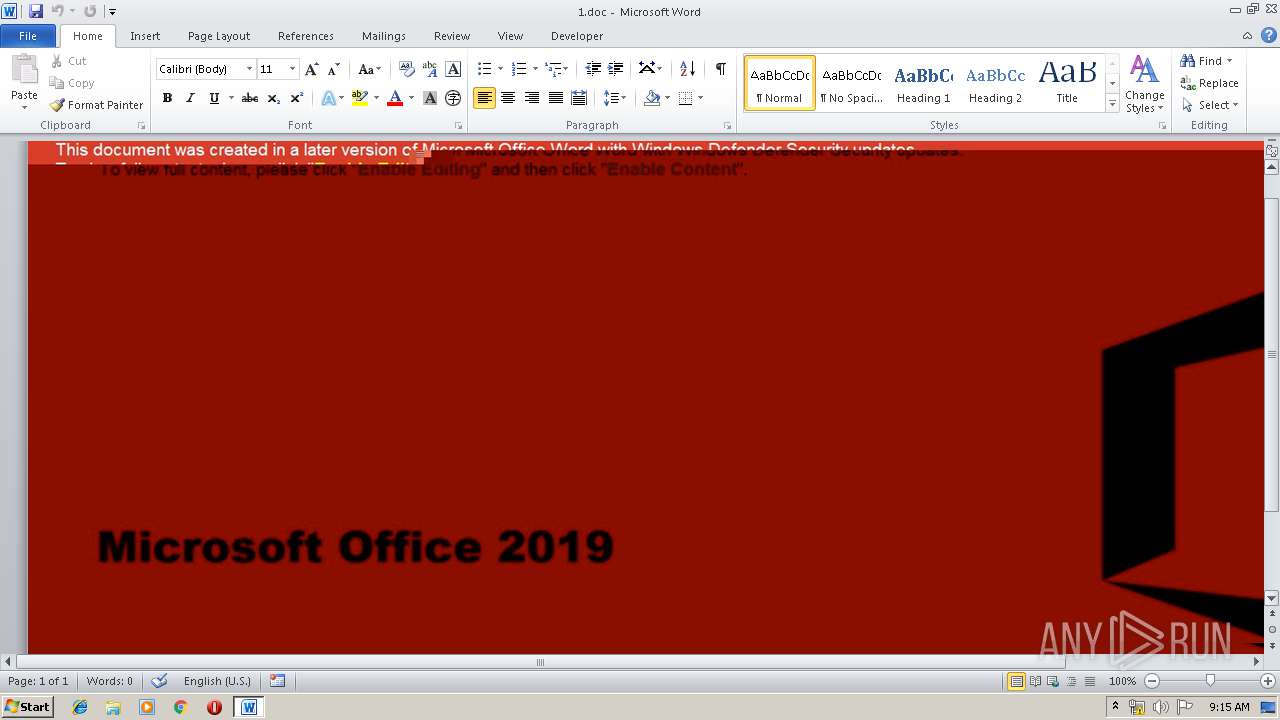Click Clear Formatting icon
The width and height of the screenshot is (1280, 720).
(407, 69)
